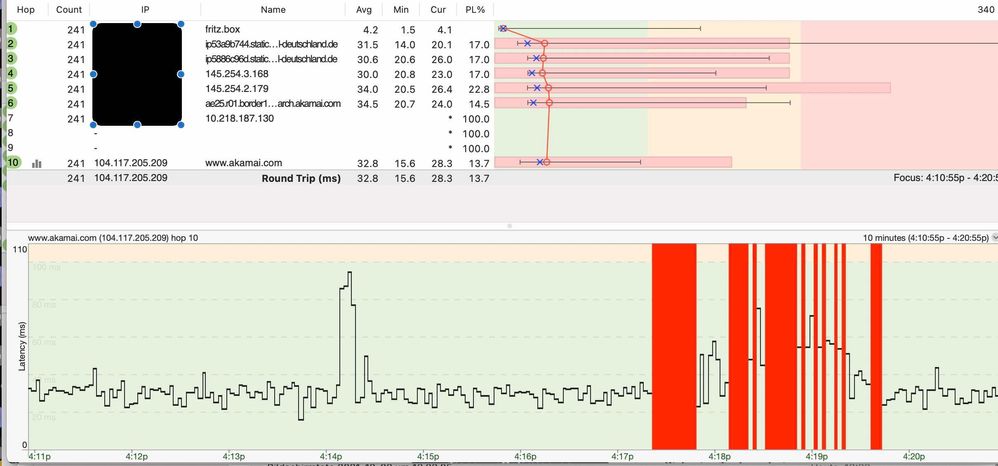Screen dimensions: 998x466
Task: Select the ip5886c96d.static hop name
Action: (x=271, y=59)
